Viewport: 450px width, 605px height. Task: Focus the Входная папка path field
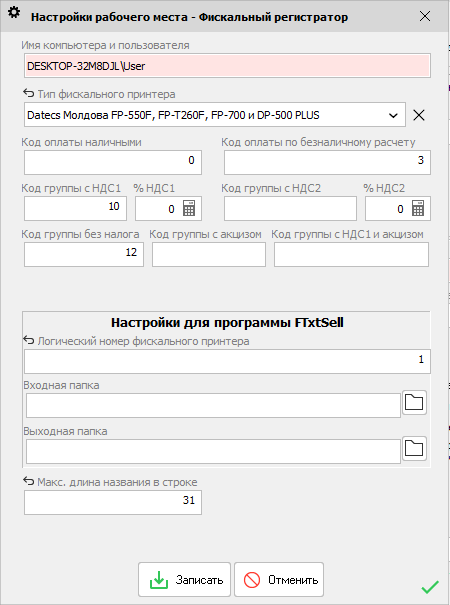pyautogui.click(x=213, y=406)
